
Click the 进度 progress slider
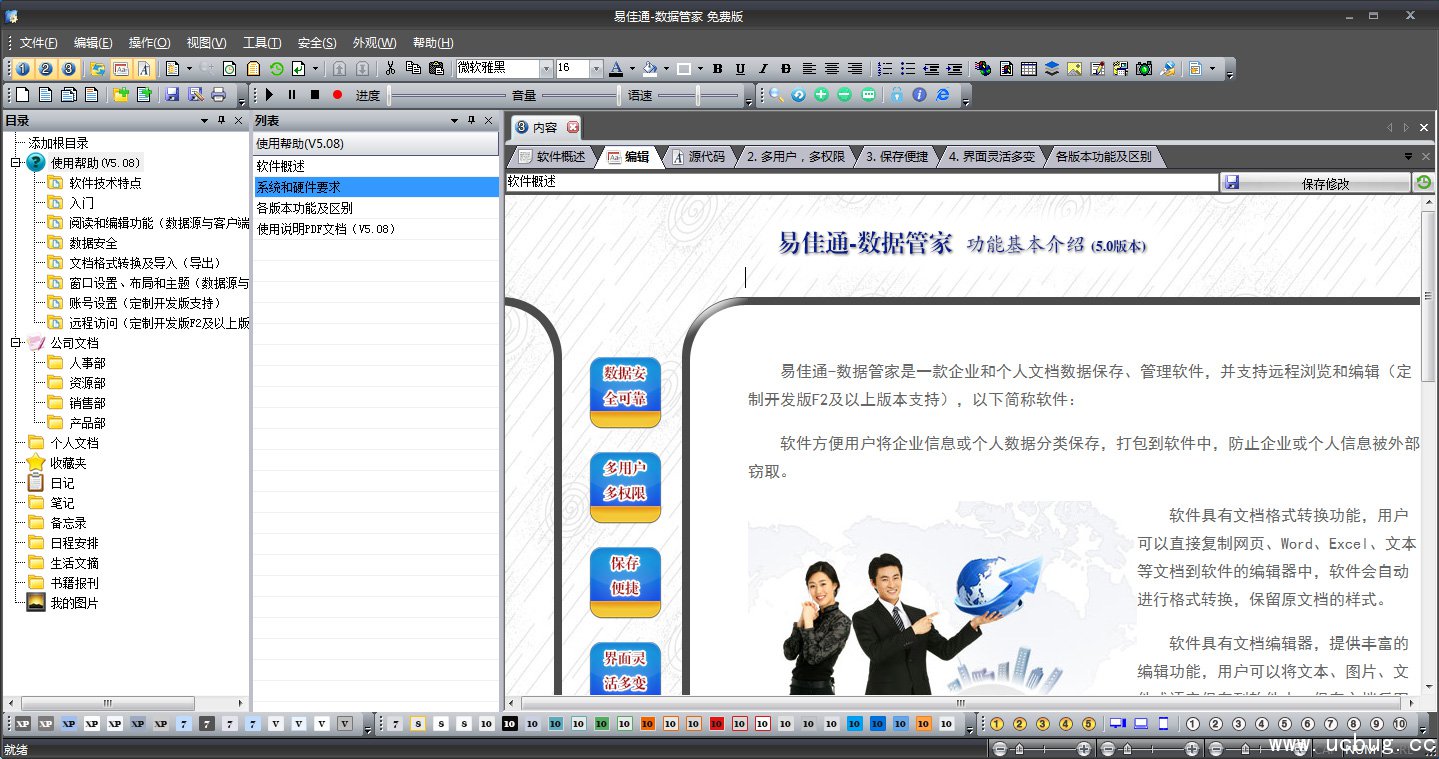coord(447,95)
